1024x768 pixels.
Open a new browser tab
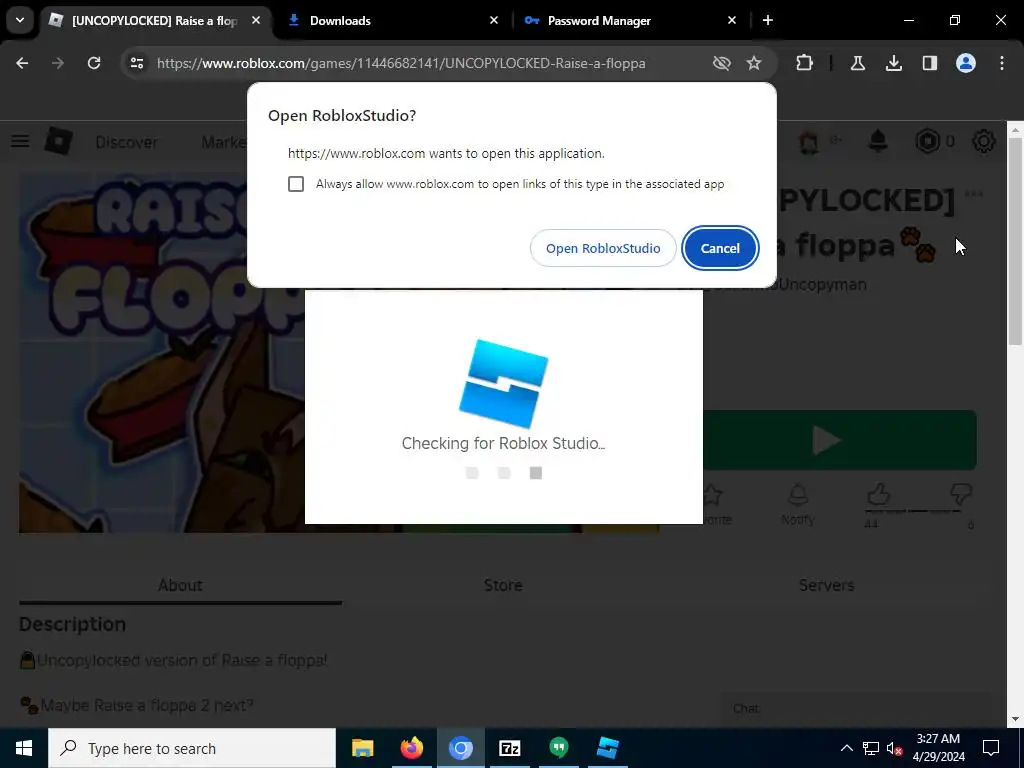click(768, 20)
